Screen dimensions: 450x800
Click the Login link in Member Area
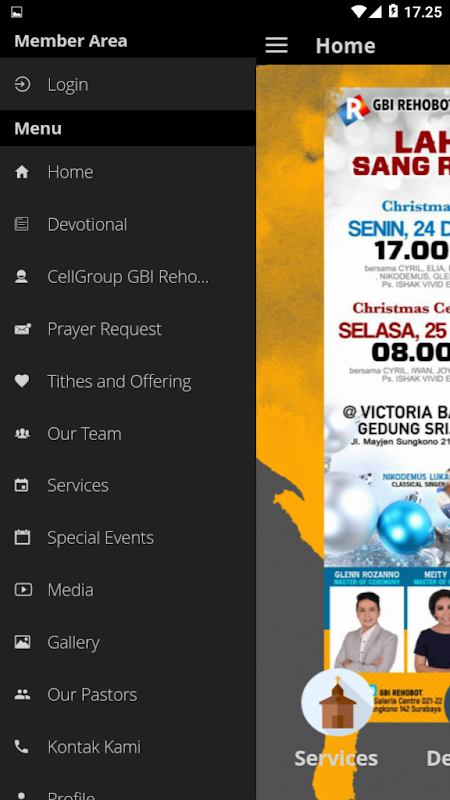(x=128, y=84)
